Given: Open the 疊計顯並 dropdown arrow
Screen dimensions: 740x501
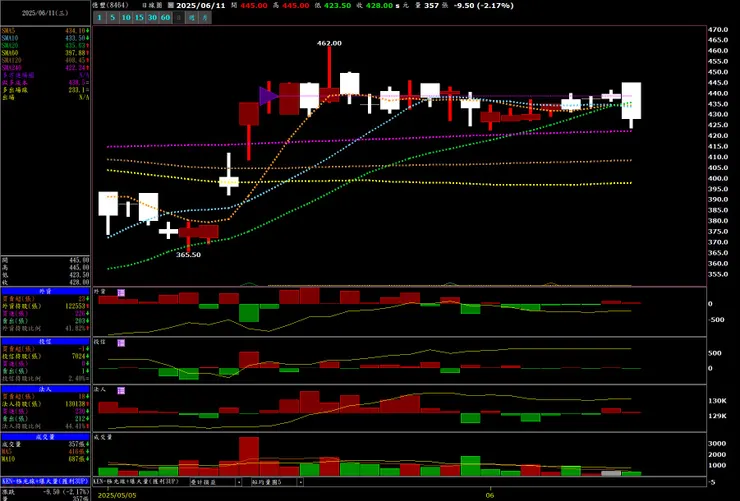Looking at the screenshot, I should click(239, 482).
